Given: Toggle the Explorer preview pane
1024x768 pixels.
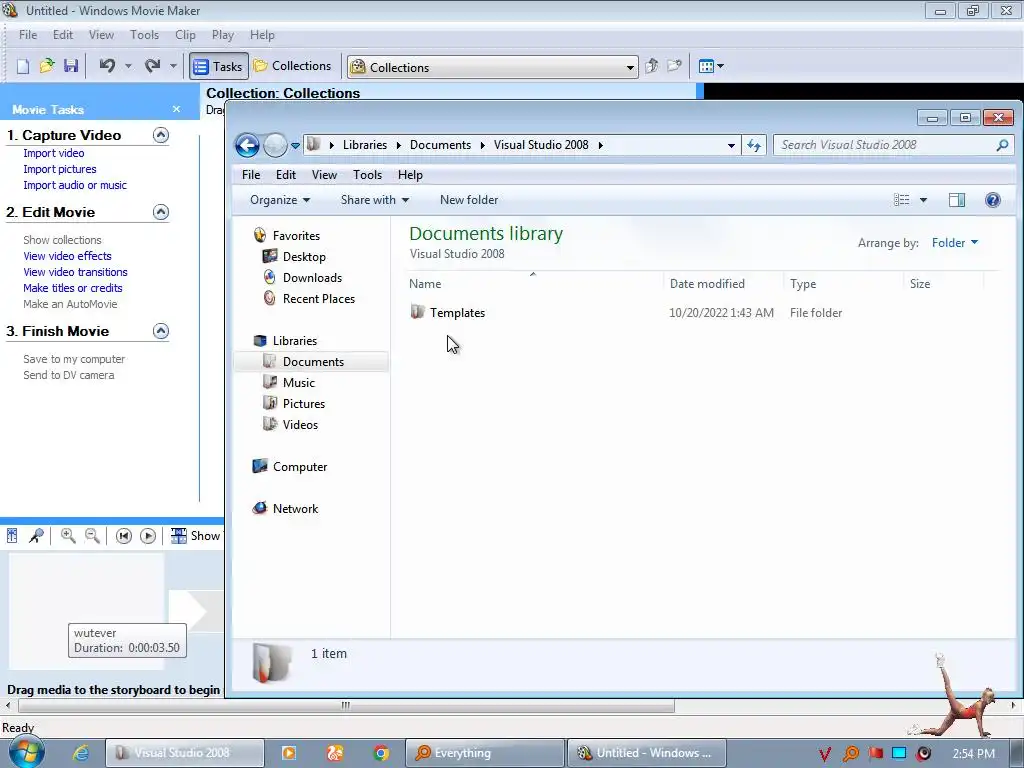Looking at the screenshot, I should pyautogui.click(x=957, y=200).
